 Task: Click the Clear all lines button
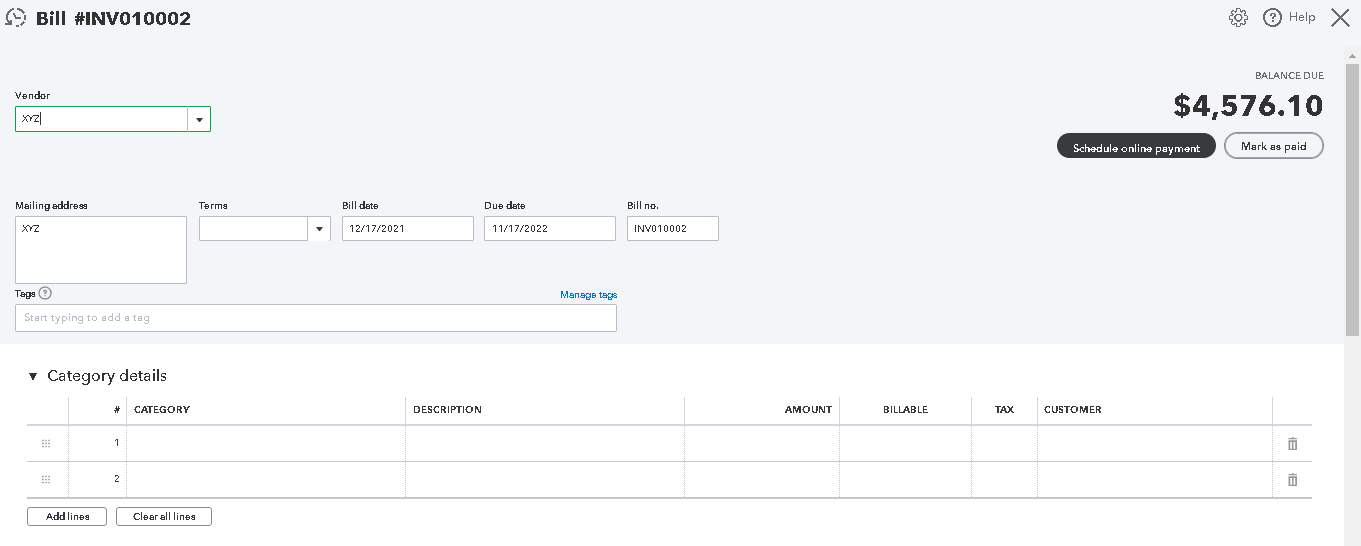coord(164,517)
